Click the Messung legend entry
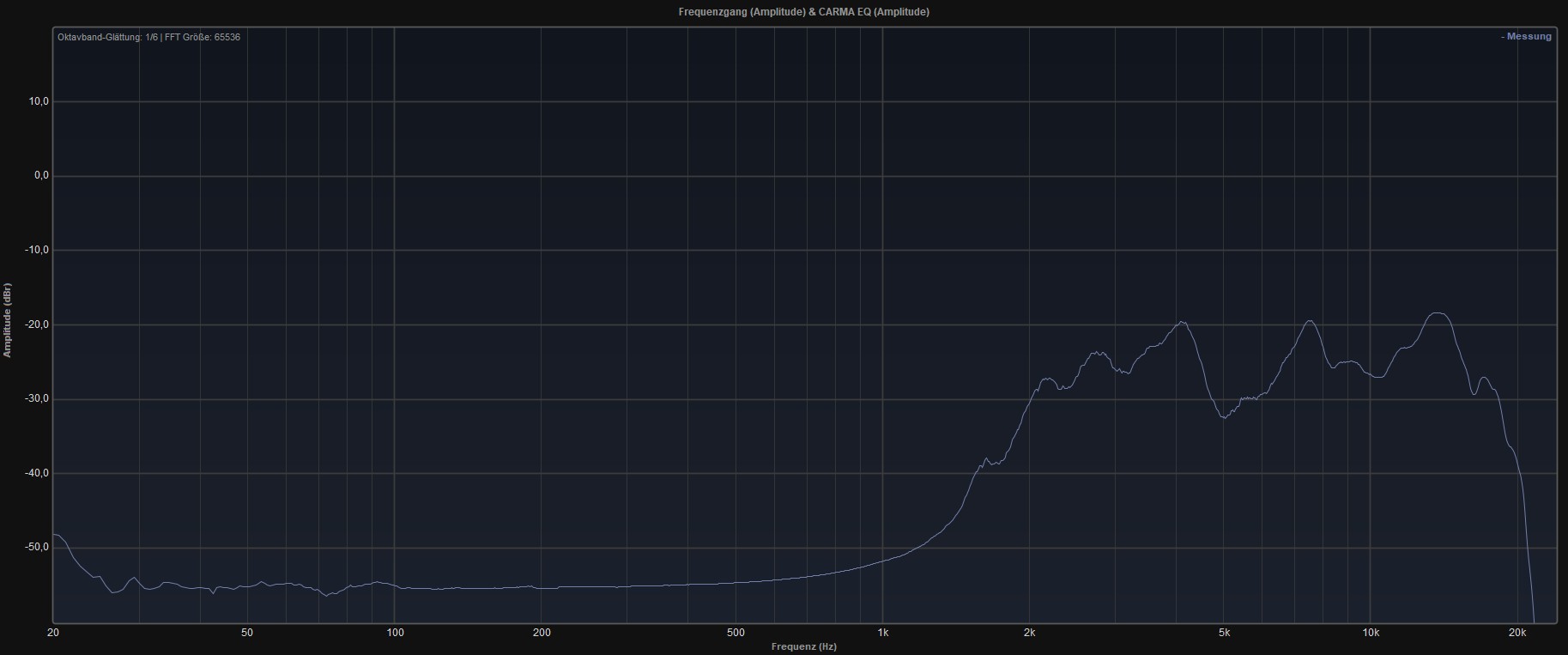The width and height of the screenshot is (1568, 655). (1526, 37)
